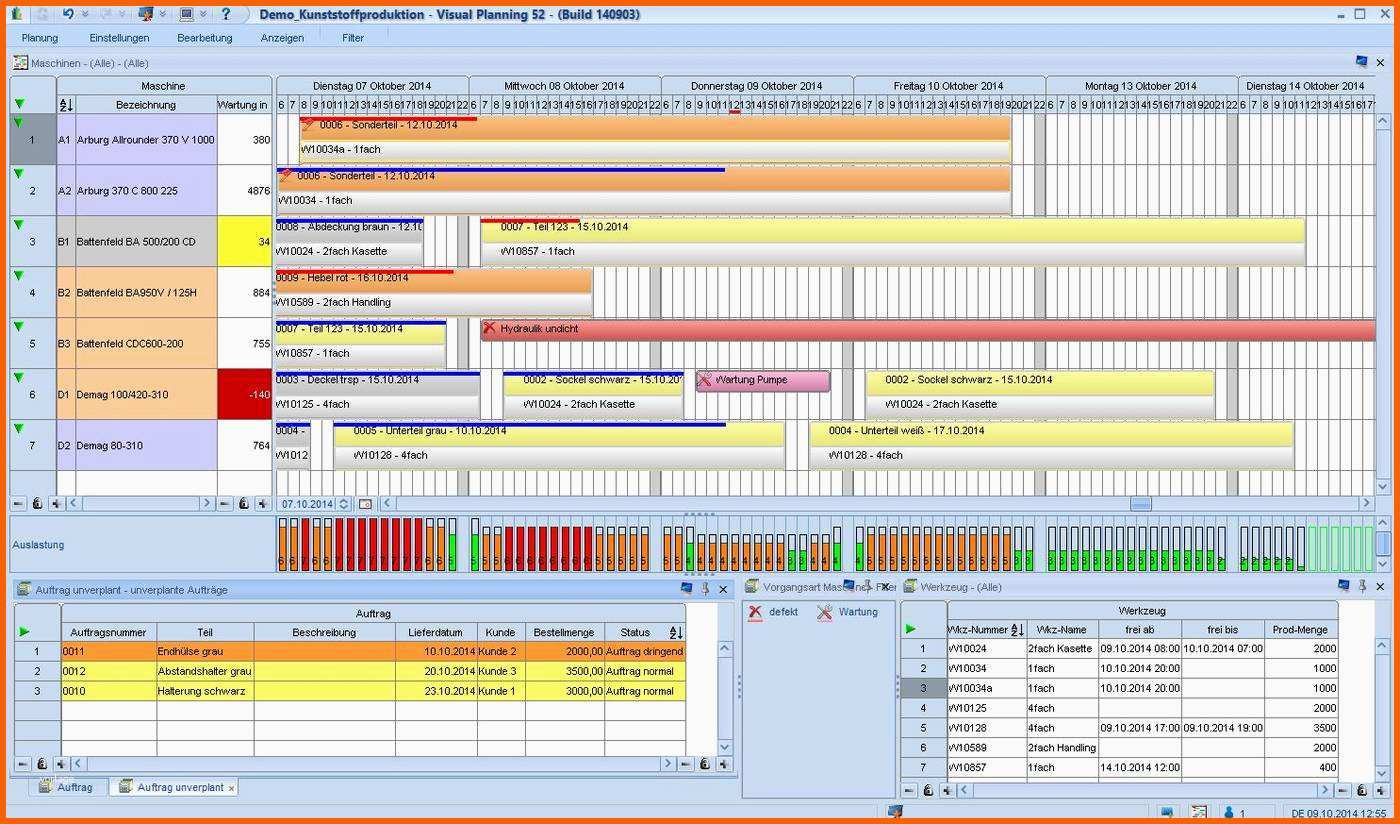The height and width of the screenshot is (824, 1400).
Task: Click the frei ab column header
Action: click(x=1139, y=630)
